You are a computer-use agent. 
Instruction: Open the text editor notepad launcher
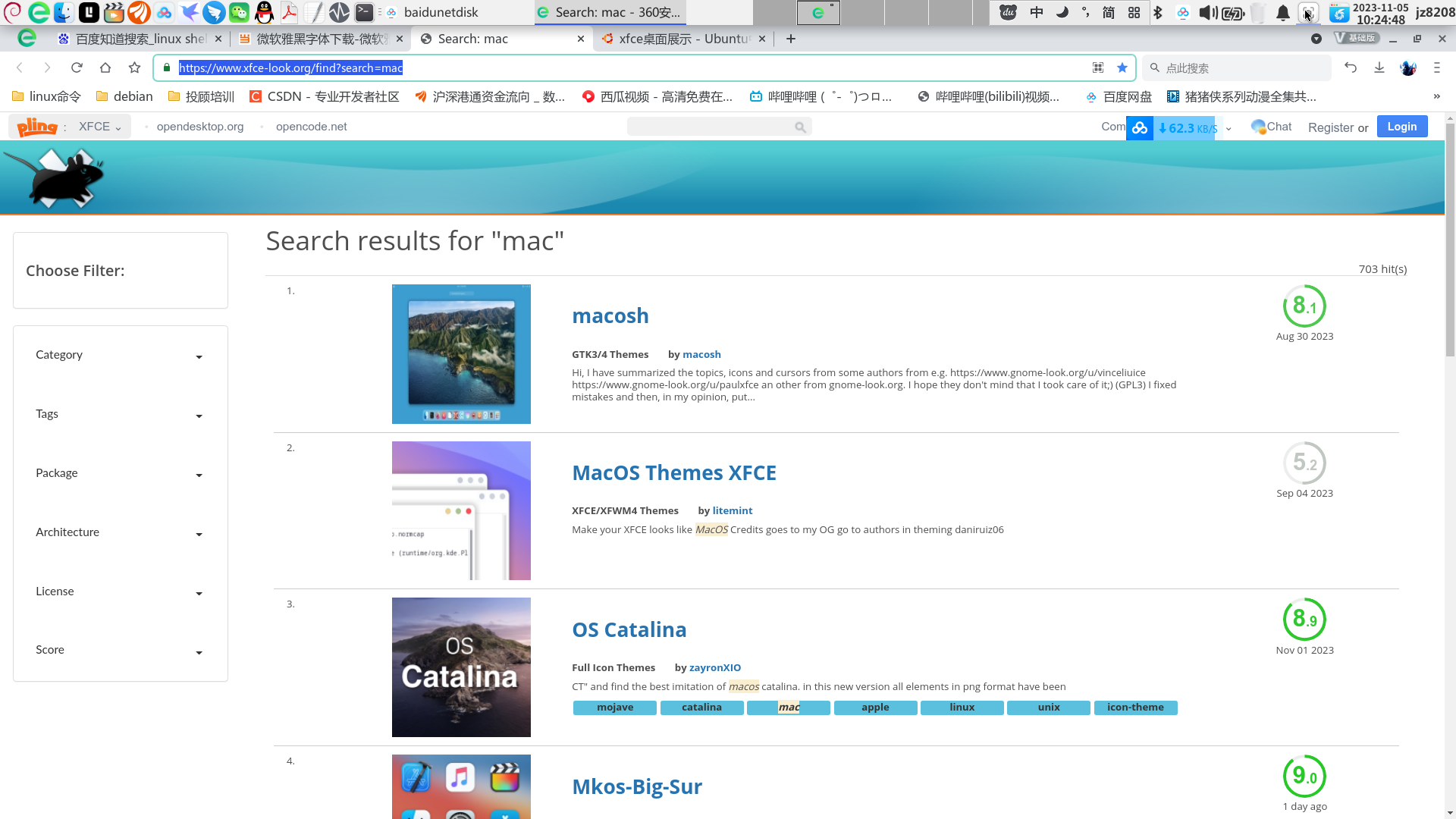[x=314, y=12]
